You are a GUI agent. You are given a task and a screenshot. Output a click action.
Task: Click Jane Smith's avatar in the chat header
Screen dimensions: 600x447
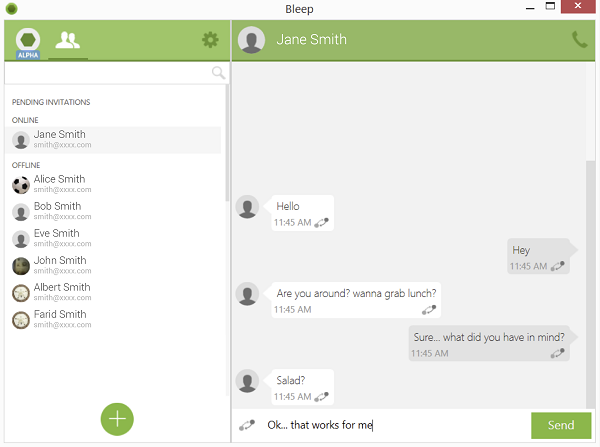pos(253,40)
